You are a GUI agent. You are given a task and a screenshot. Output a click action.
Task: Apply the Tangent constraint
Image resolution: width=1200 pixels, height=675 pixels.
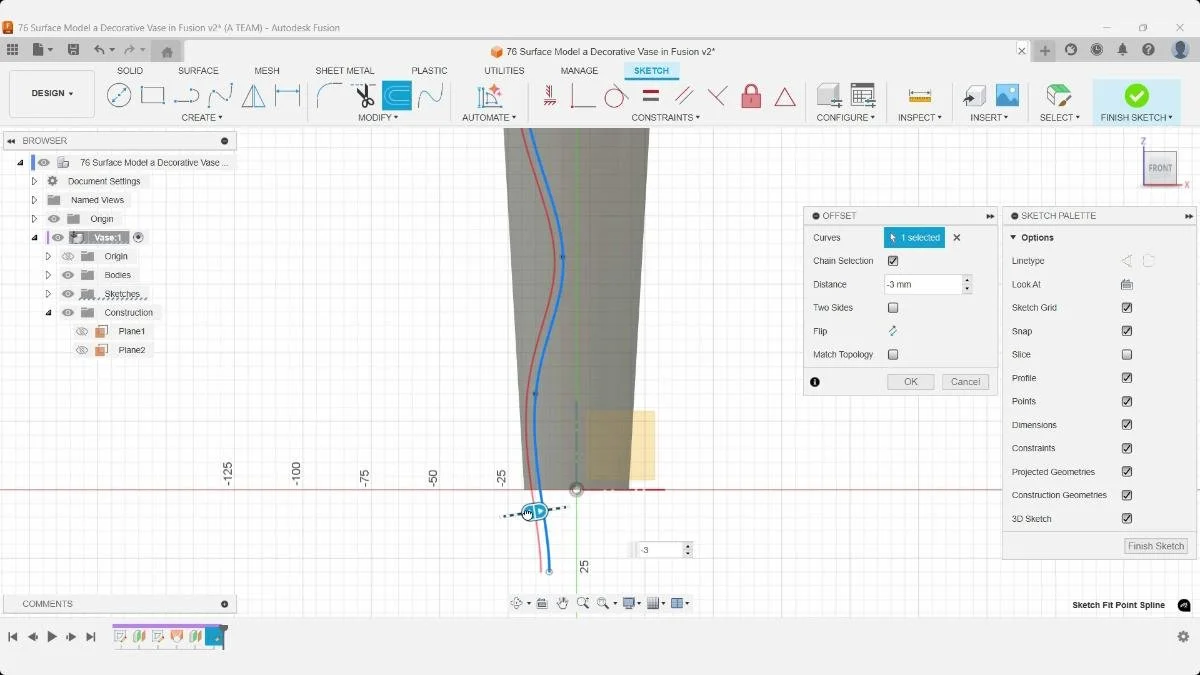pos(616,96)
